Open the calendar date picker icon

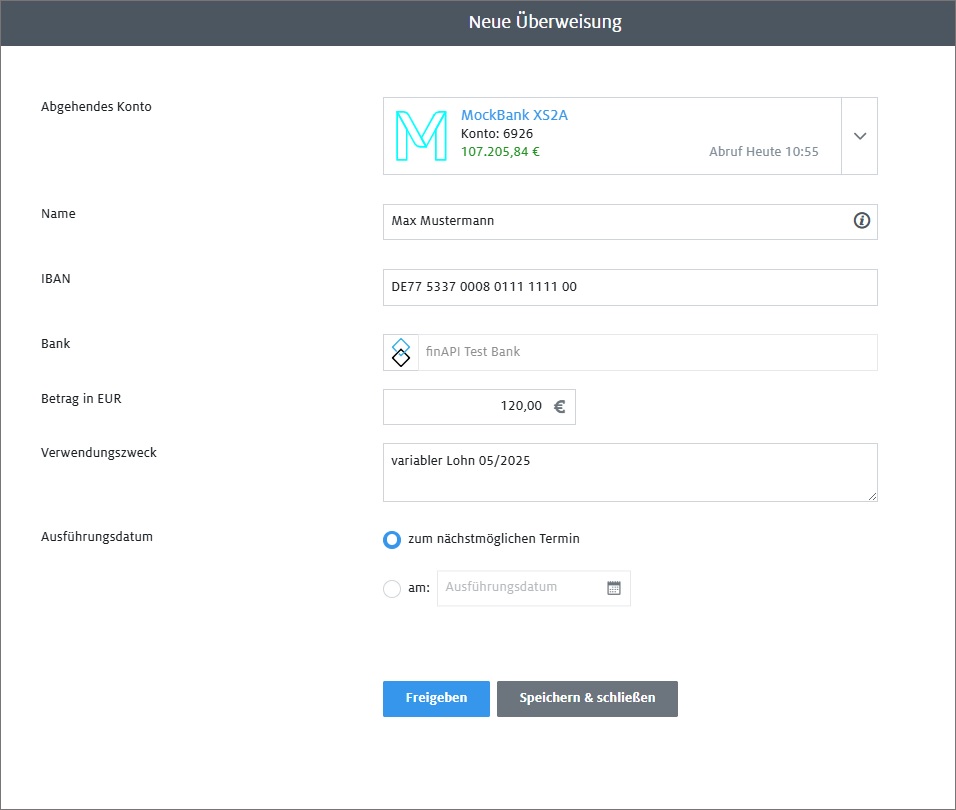(x=614, y=588)
